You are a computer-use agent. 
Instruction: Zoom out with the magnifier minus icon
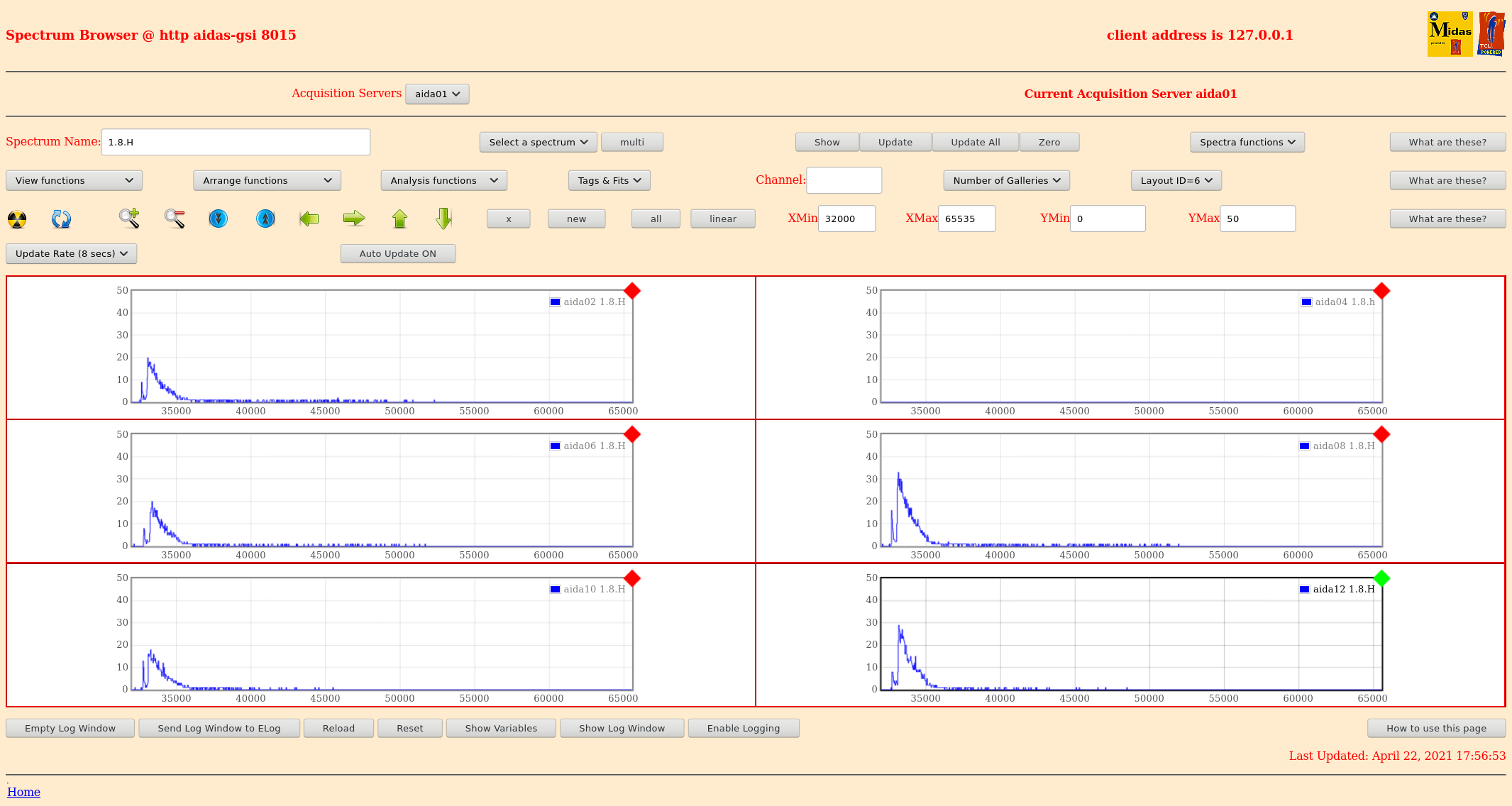[x=175, y=219]
